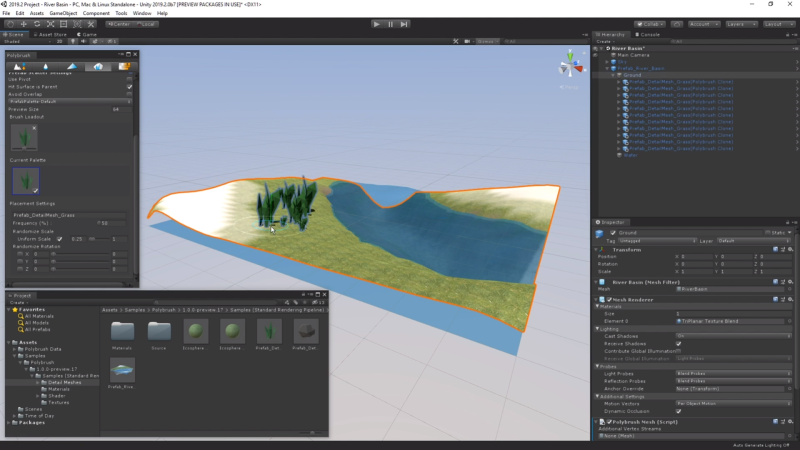Open Reflection Probes dropdown
This screenshot has width=800, height=450.
(734, 381)
